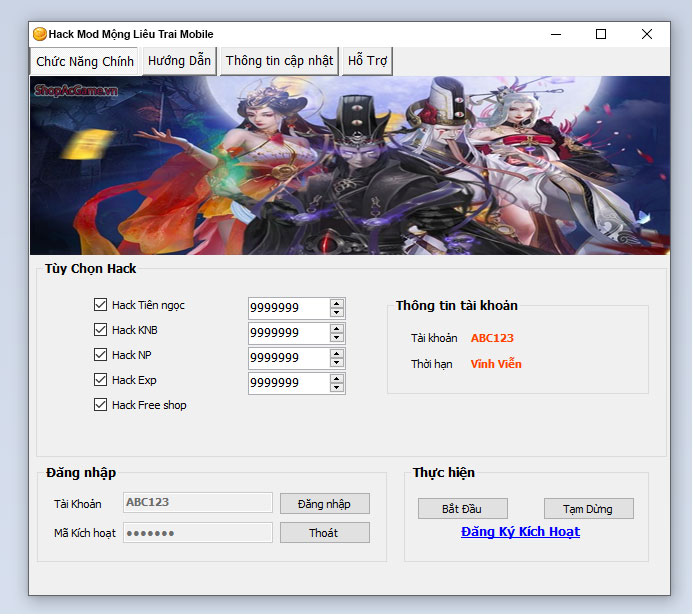Image resolution: width=693 pixels, height=616 pixels.
Task: Increase the Hack NP value with up arrow
Action: 337,354
